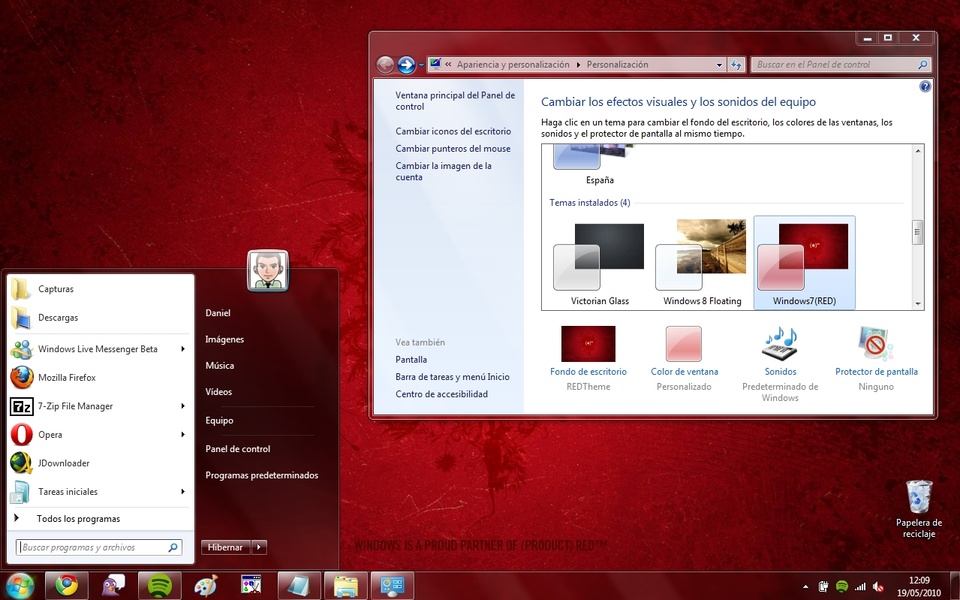Screen dimensions: 960x600
Task: Open Google Chrome from the taskbar
Action: click(67, 585)
